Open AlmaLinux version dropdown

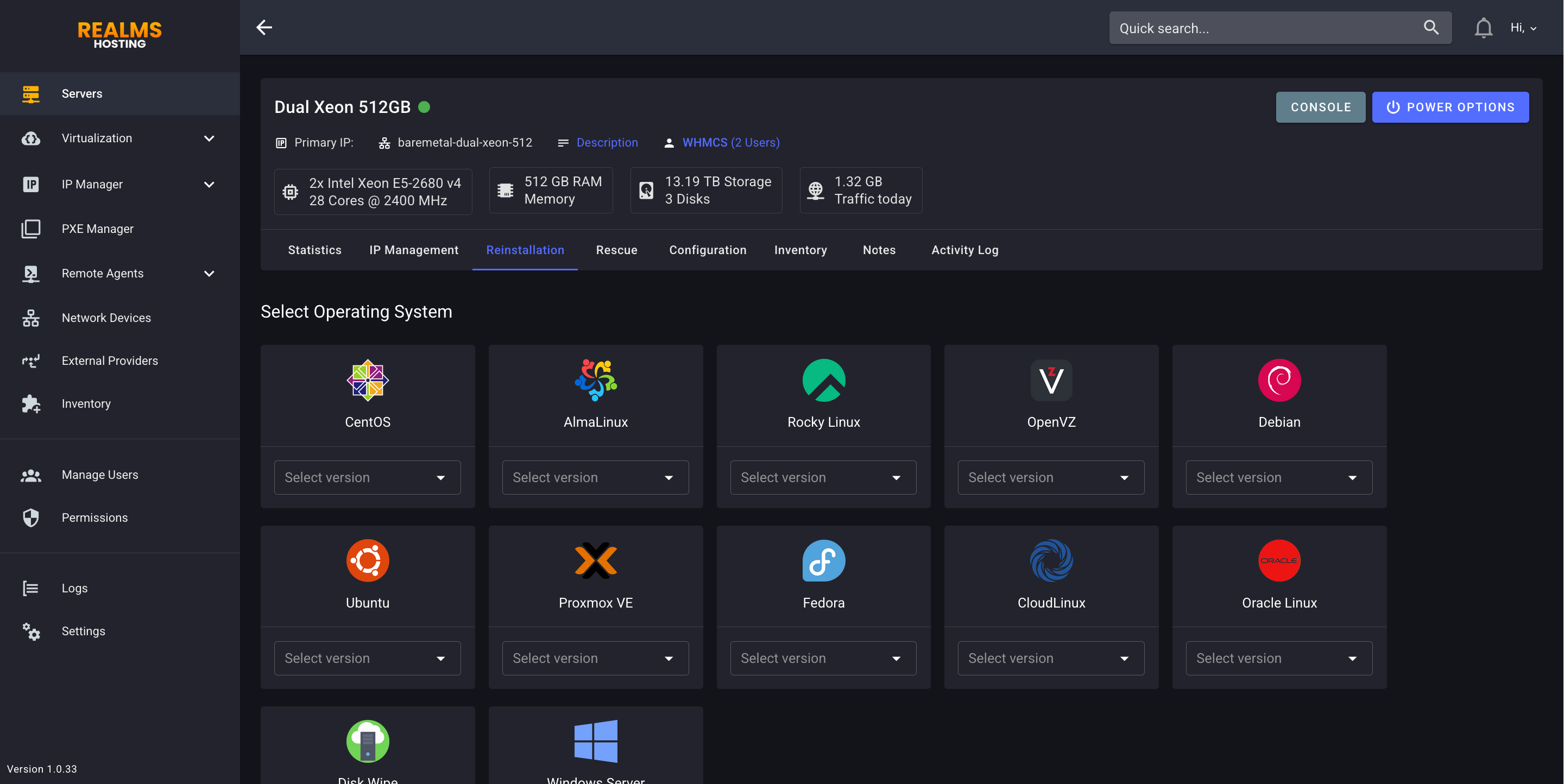(x=596, y=478)
